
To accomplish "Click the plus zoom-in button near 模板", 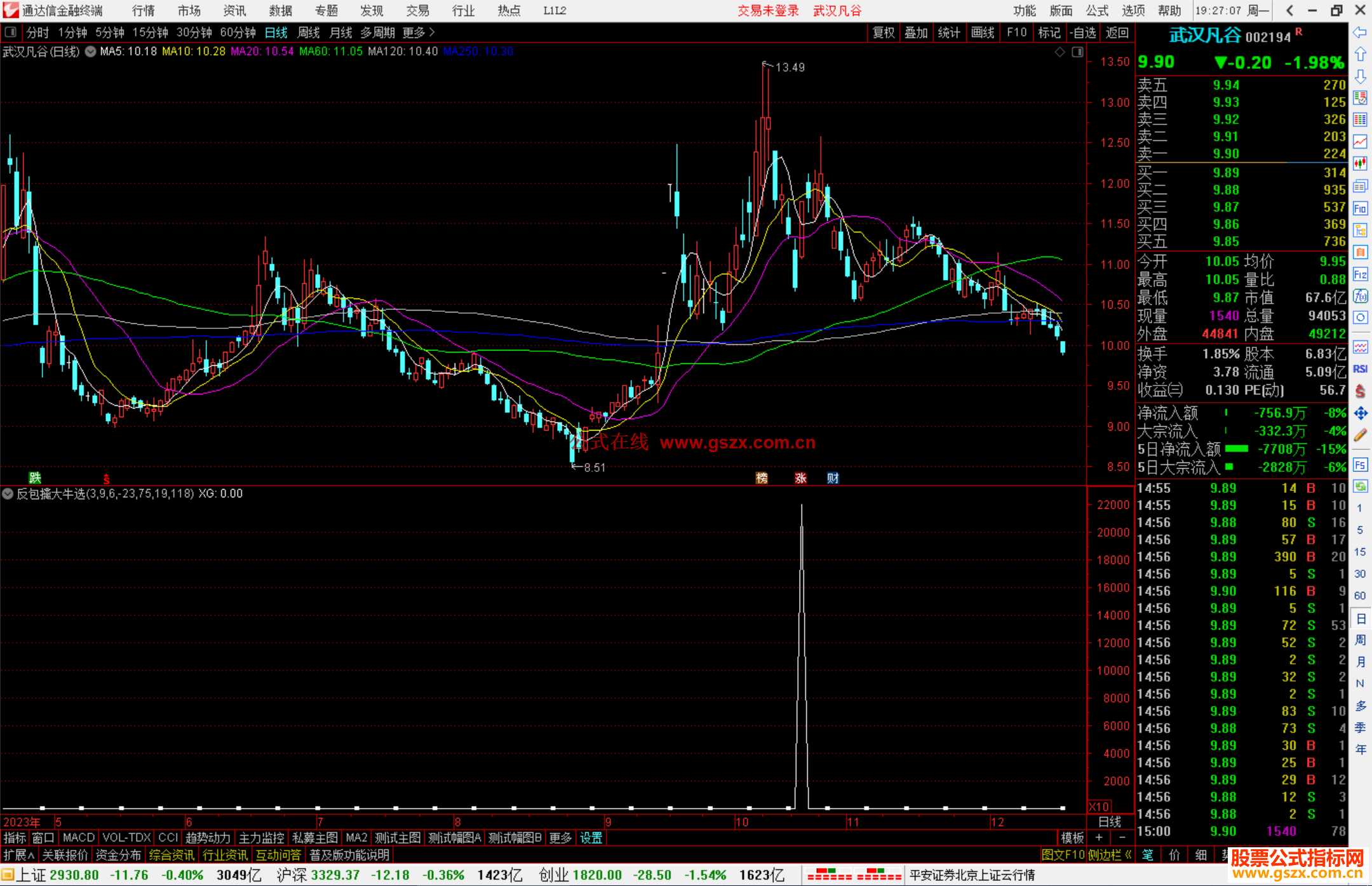I will point(1099,838).
